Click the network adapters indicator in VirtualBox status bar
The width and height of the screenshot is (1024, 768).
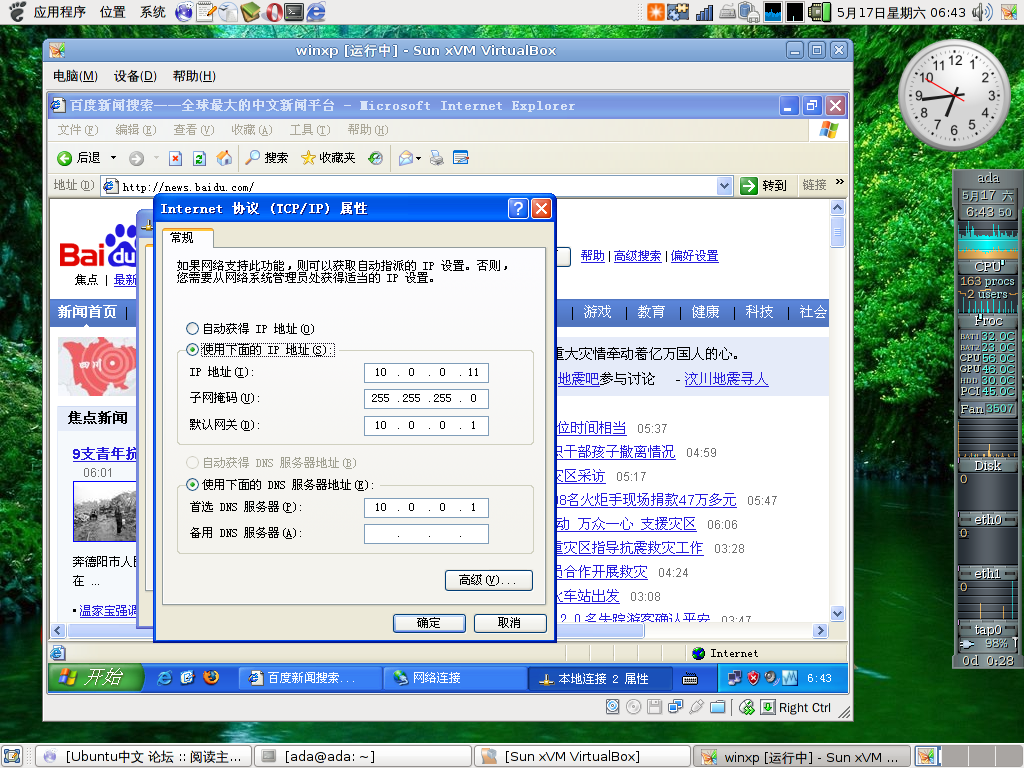pos(675,707)
